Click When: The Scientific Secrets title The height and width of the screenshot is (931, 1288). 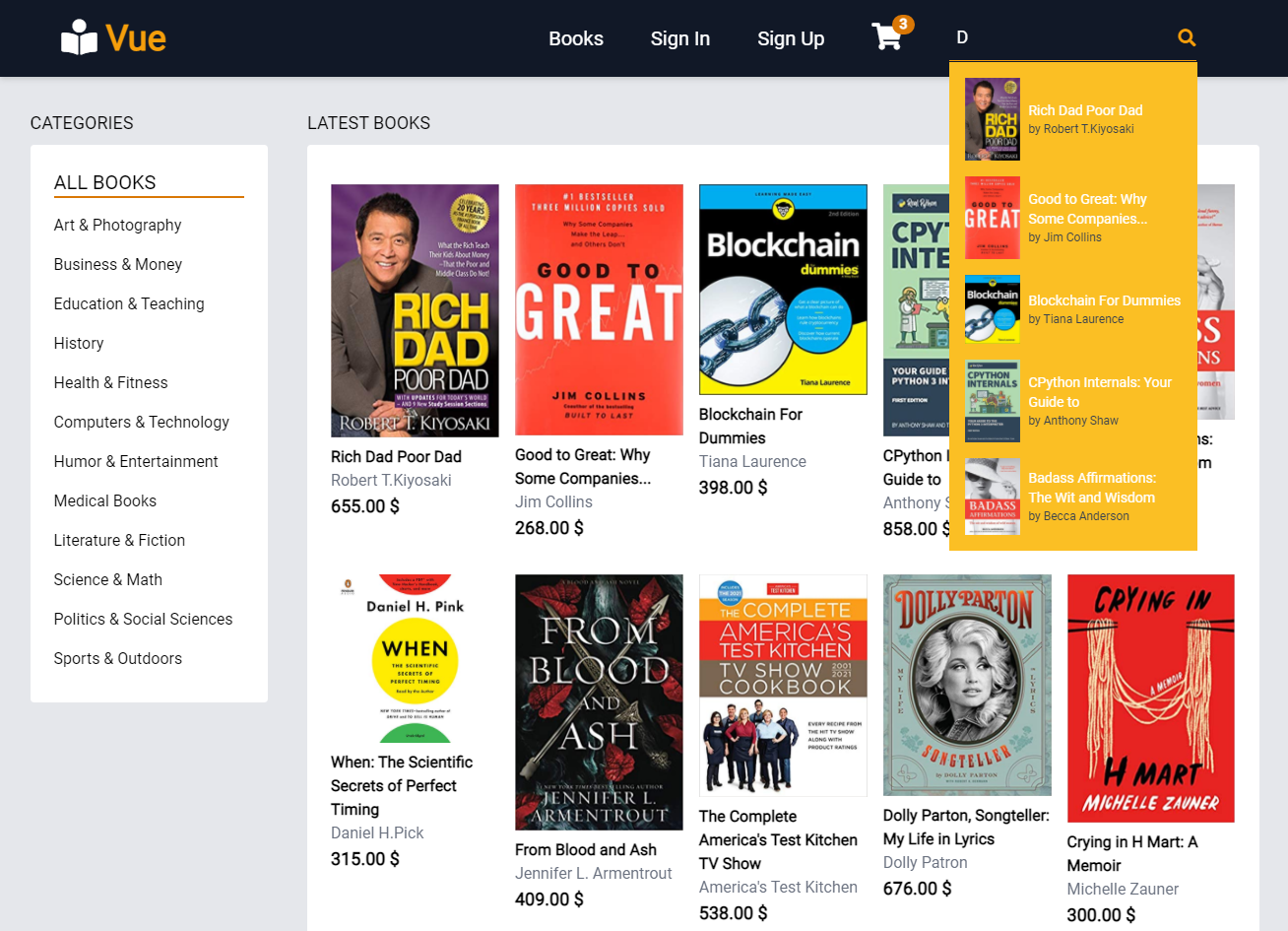coord(402,785)
